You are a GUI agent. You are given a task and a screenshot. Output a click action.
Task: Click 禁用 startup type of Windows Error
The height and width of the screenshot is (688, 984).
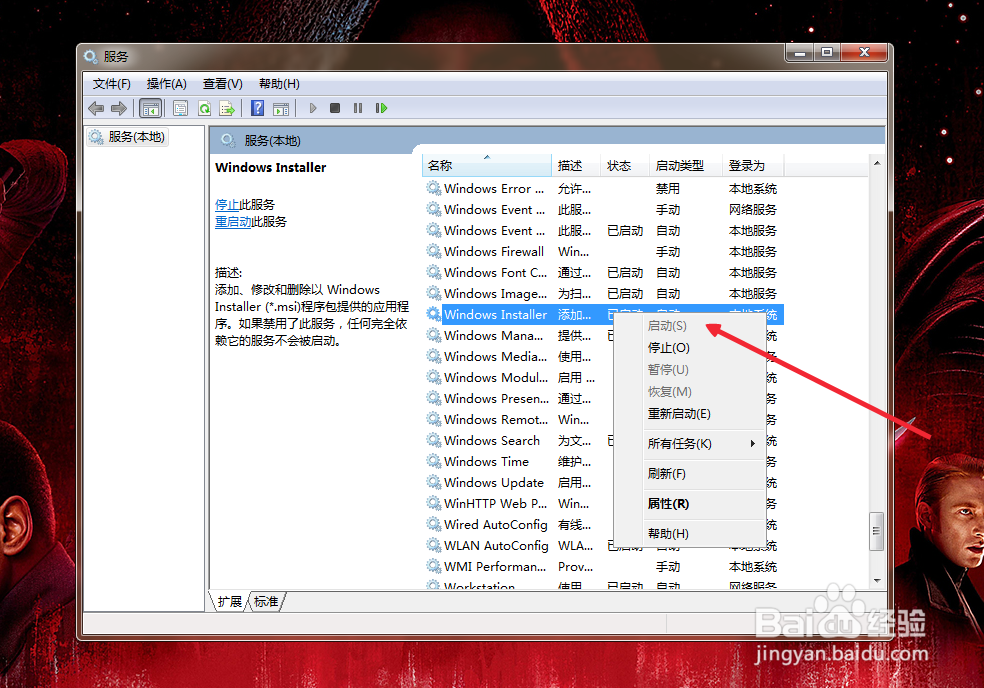tap(668, 188)
